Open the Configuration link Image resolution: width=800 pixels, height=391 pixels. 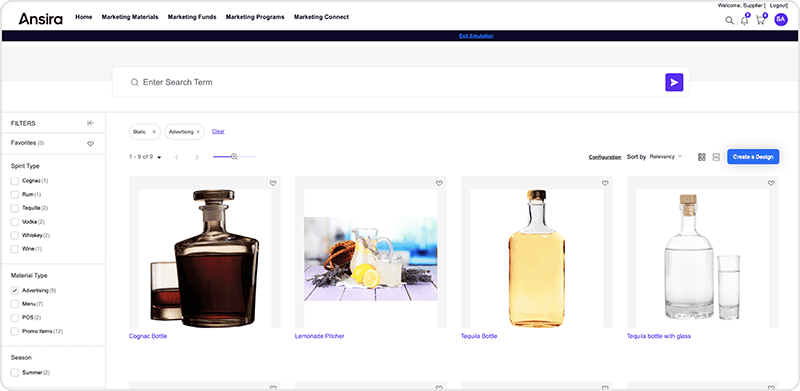click(605, 157)
